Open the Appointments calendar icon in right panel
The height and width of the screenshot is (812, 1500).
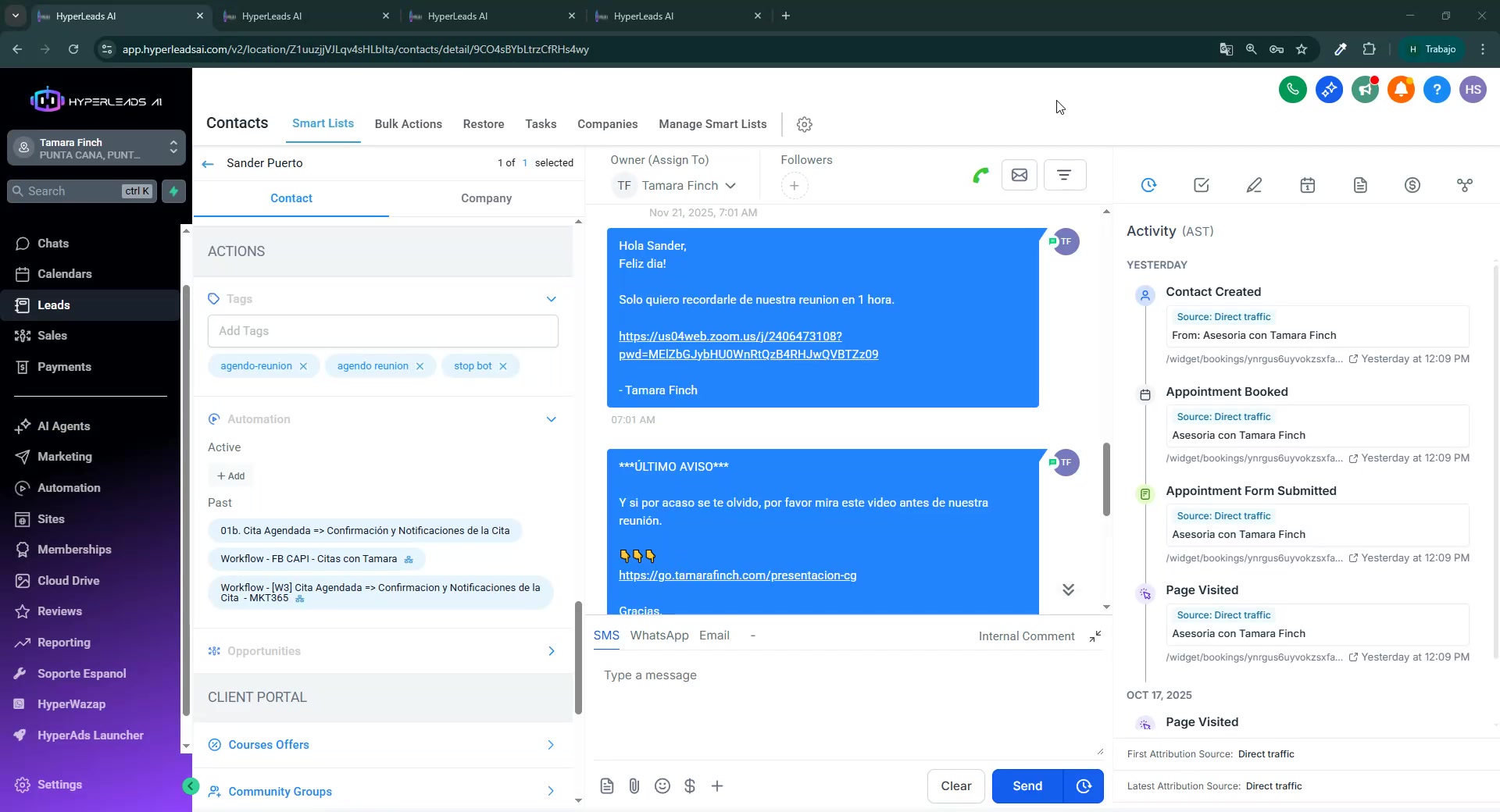pyautogui.click(x=1307, y=185)
